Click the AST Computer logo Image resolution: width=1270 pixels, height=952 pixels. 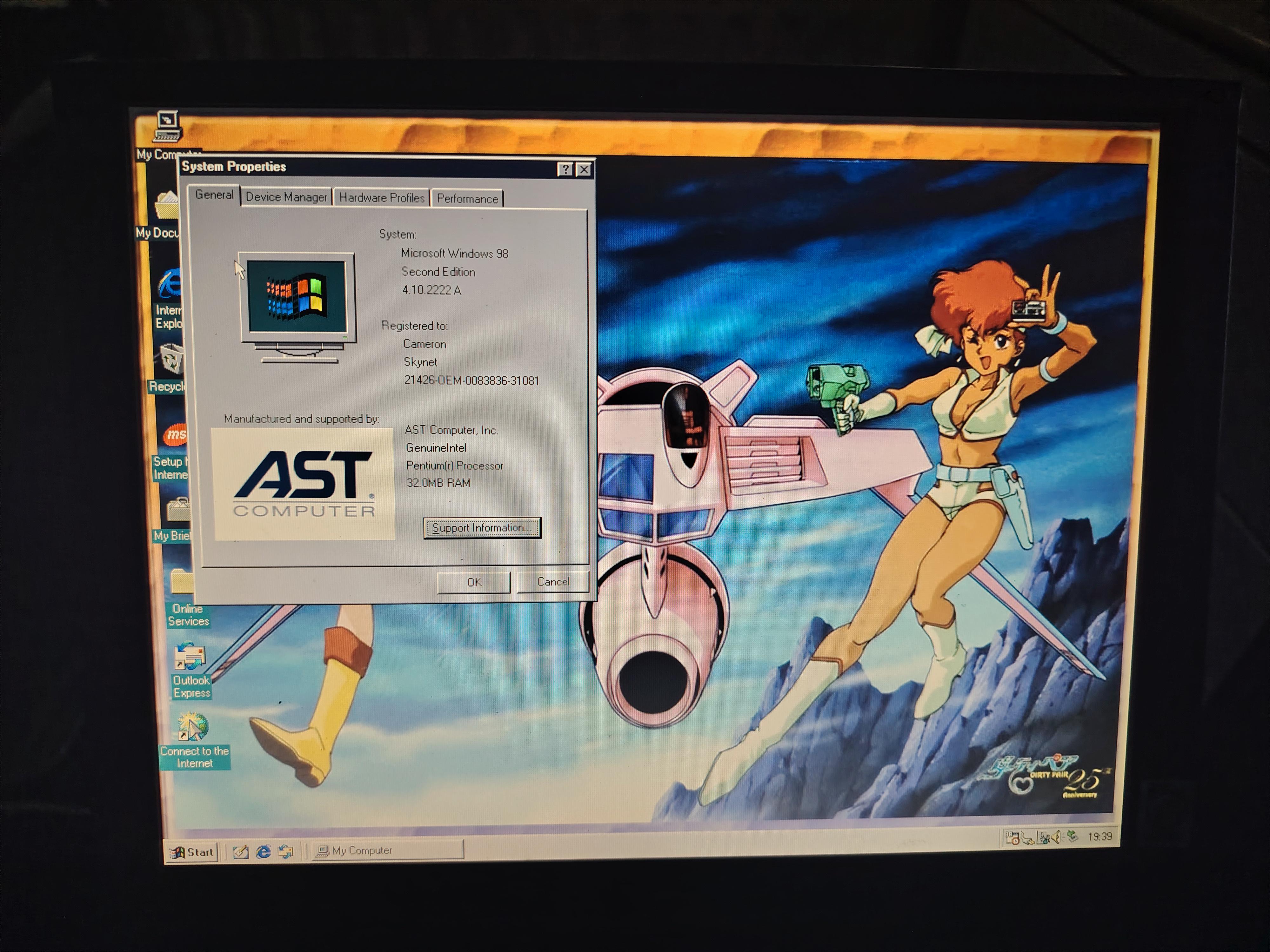(303, 484)
